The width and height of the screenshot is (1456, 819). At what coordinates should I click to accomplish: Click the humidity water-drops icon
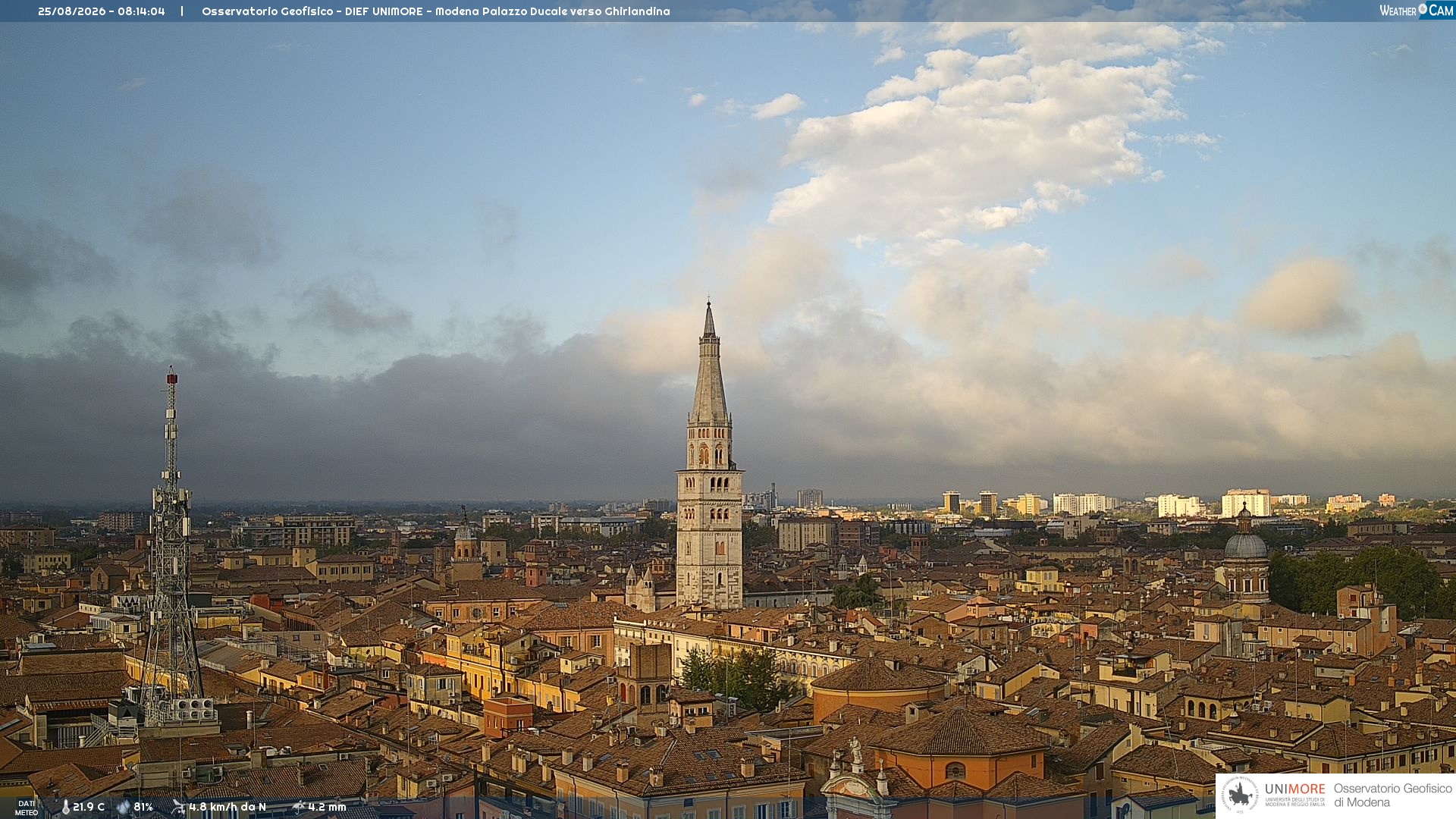[x=124, y=807]
